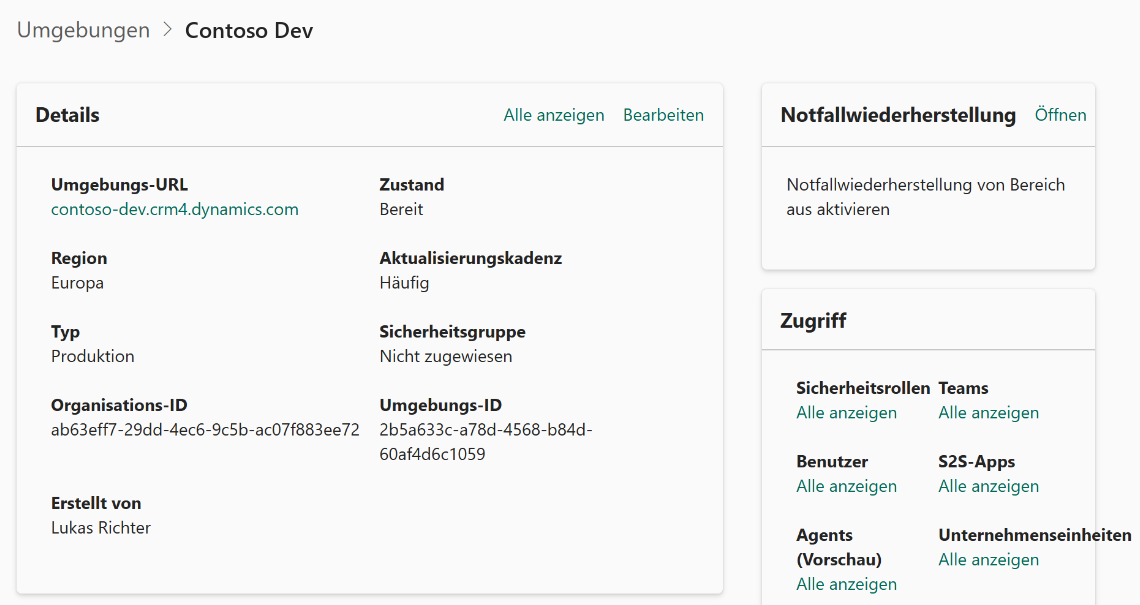Click the Sicherheitsgruppe label
The width and height of the screenshot is (1140, 605).
click(452, 332)
